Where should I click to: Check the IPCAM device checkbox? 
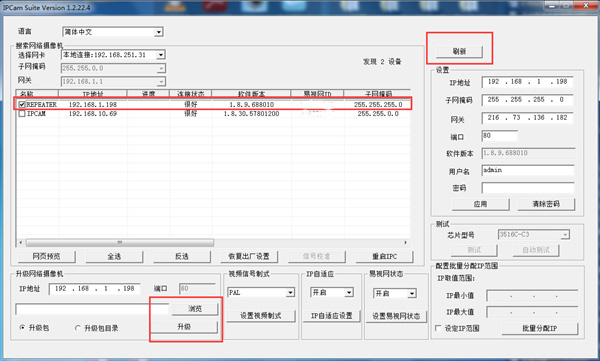coord(22,114)
